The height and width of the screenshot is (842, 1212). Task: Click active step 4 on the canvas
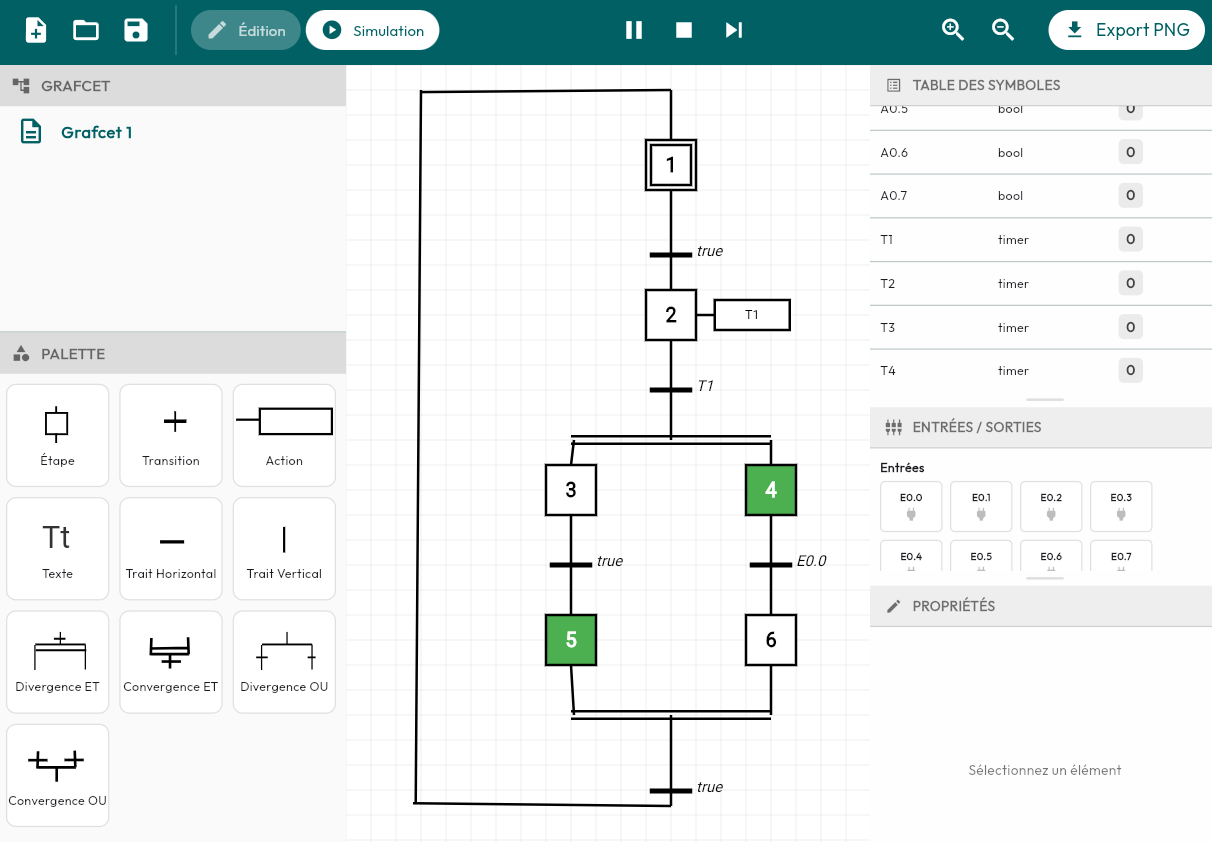[771, 490]
